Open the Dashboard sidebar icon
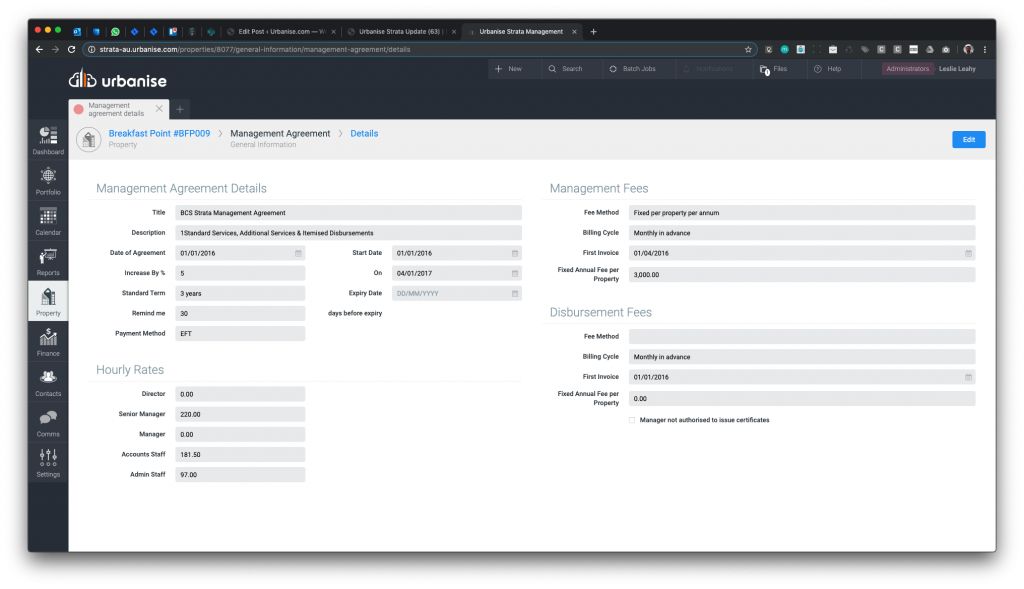This screenshot has width=1024, height=589. (48, 139)
